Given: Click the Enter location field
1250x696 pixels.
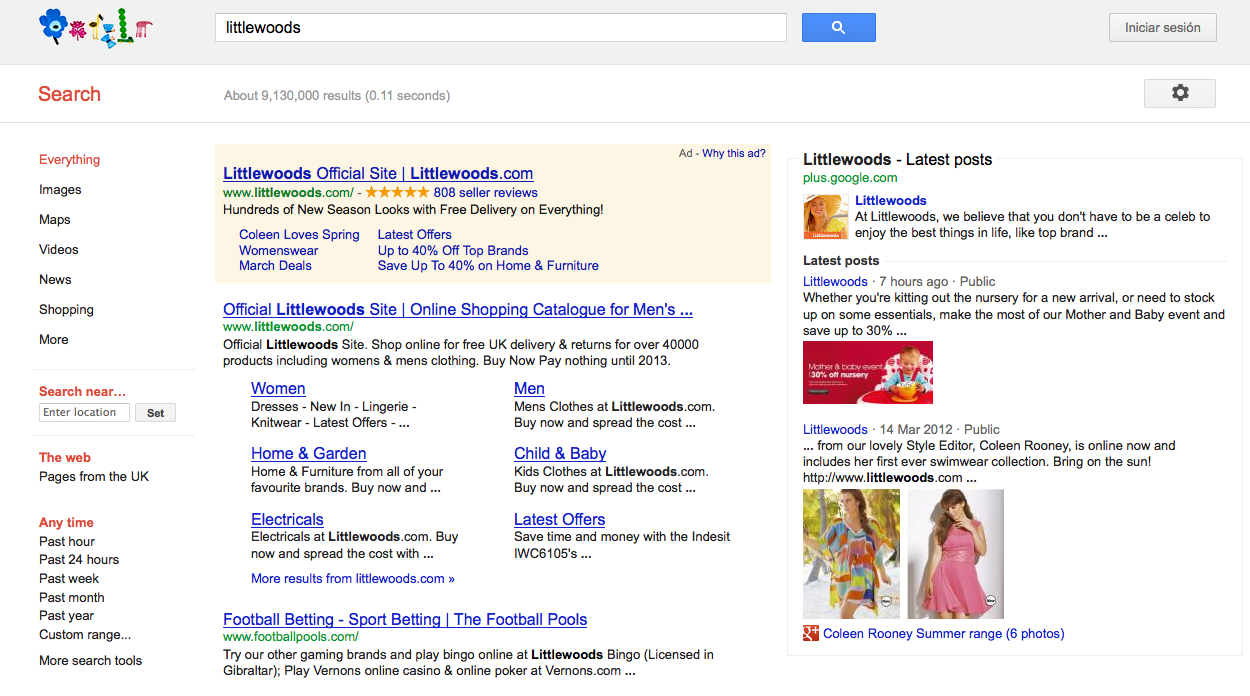Looking at the screenshot, I should pos(84,412).
